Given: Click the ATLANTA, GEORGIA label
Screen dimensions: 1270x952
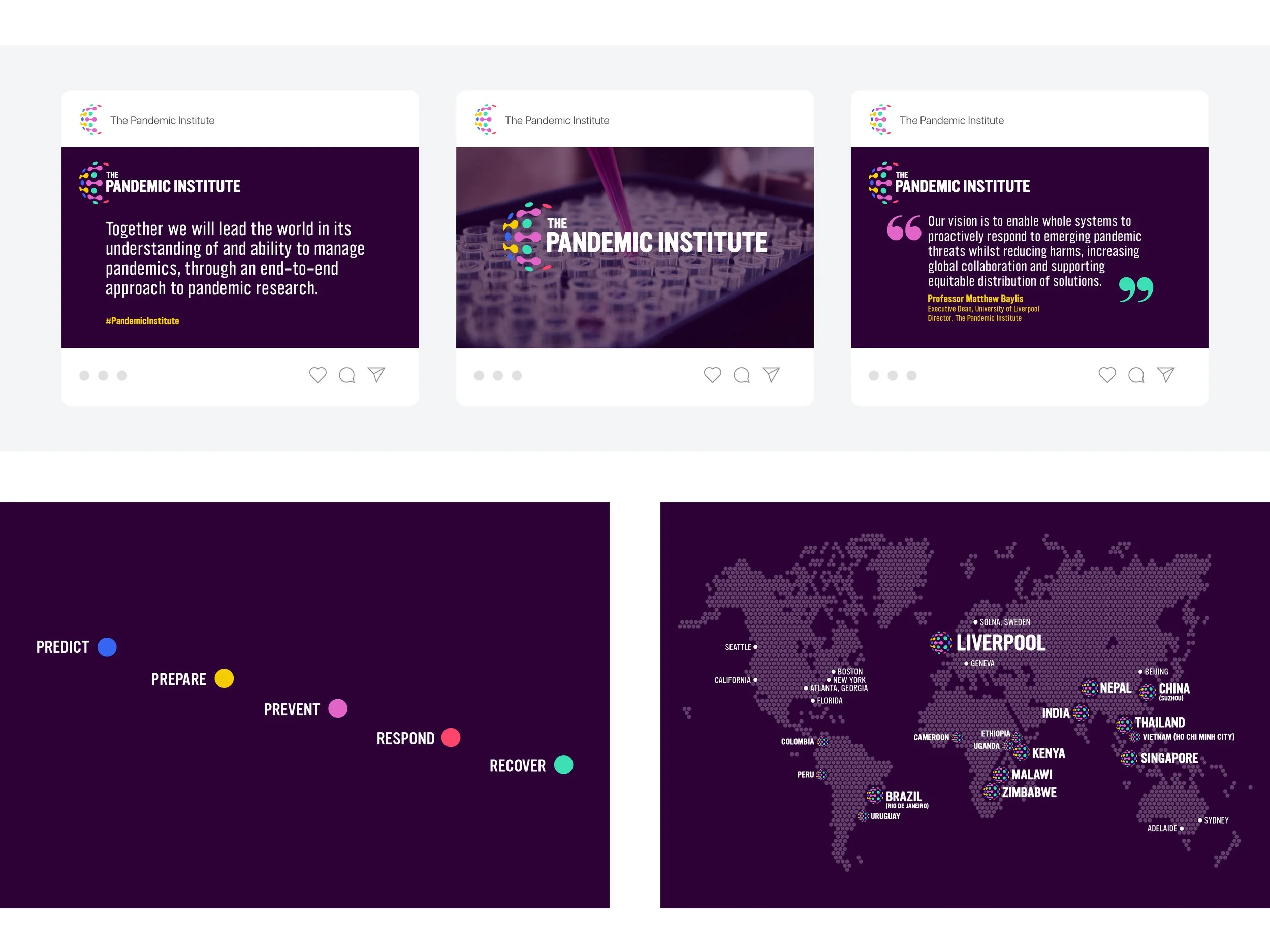Looking at the screenshot, I should pyautogui.click(x=839, y=688).
